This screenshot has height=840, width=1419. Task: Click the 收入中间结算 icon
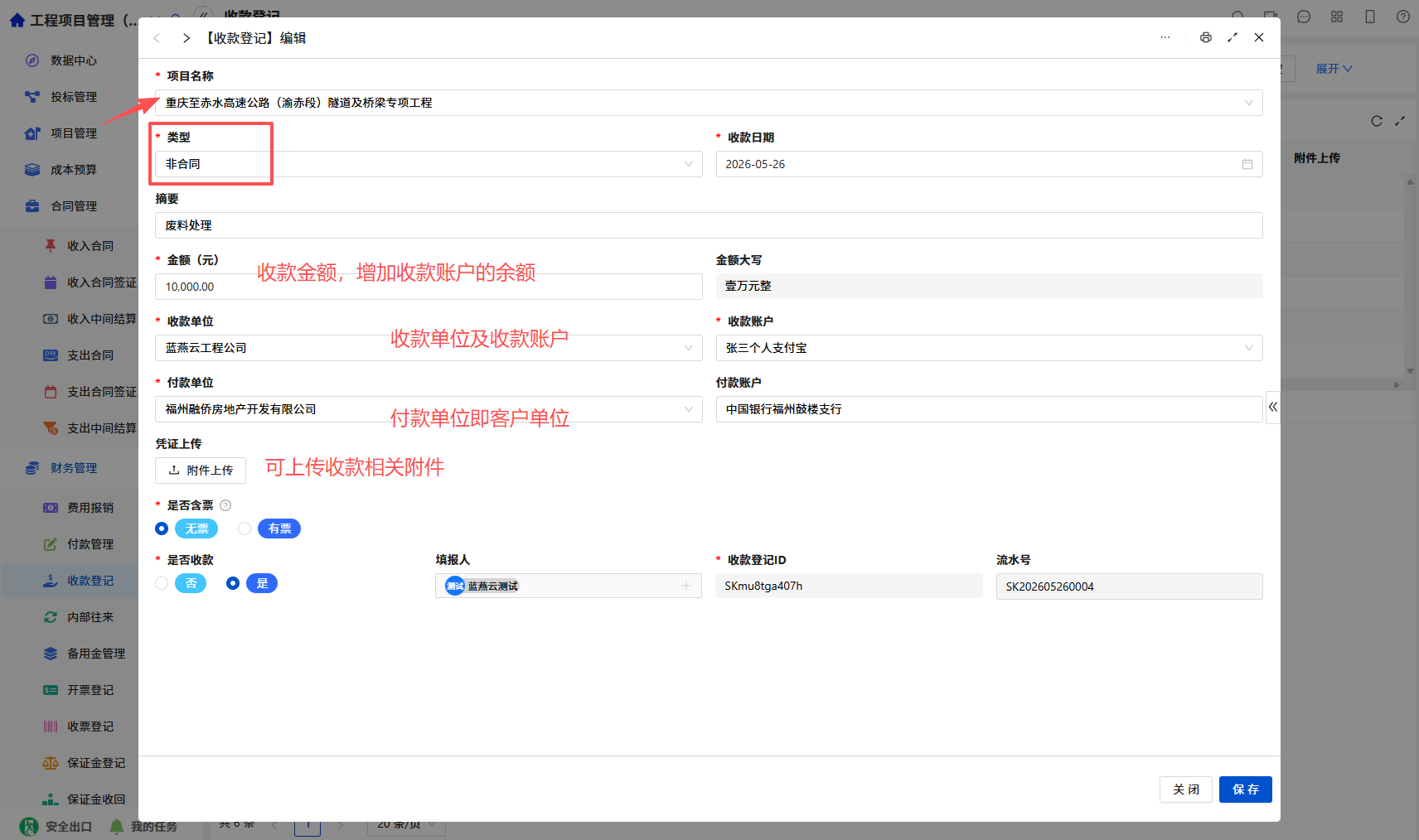click(51, 319)
